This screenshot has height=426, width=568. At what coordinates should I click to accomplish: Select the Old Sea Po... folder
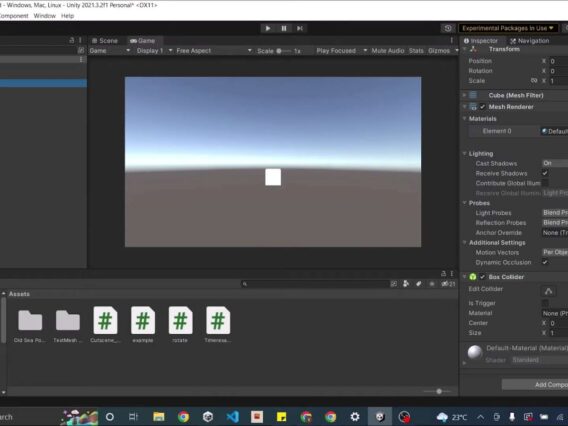click(x=30, y=325)
